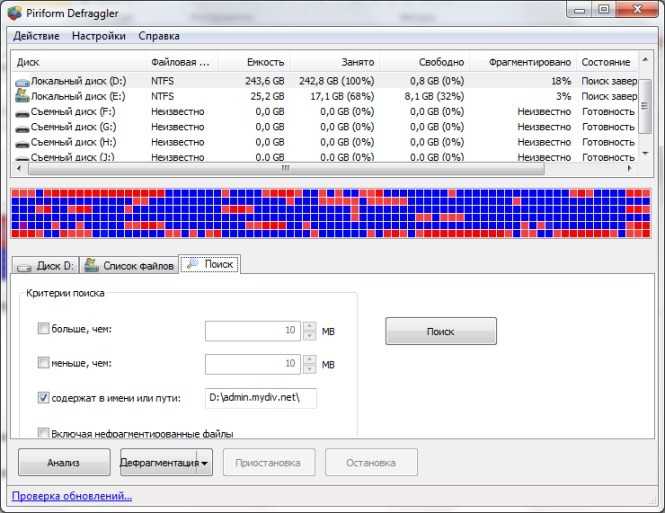Switch to the Диск D: tab
This screenshot has width=665, height=513.
coord(46,266)
